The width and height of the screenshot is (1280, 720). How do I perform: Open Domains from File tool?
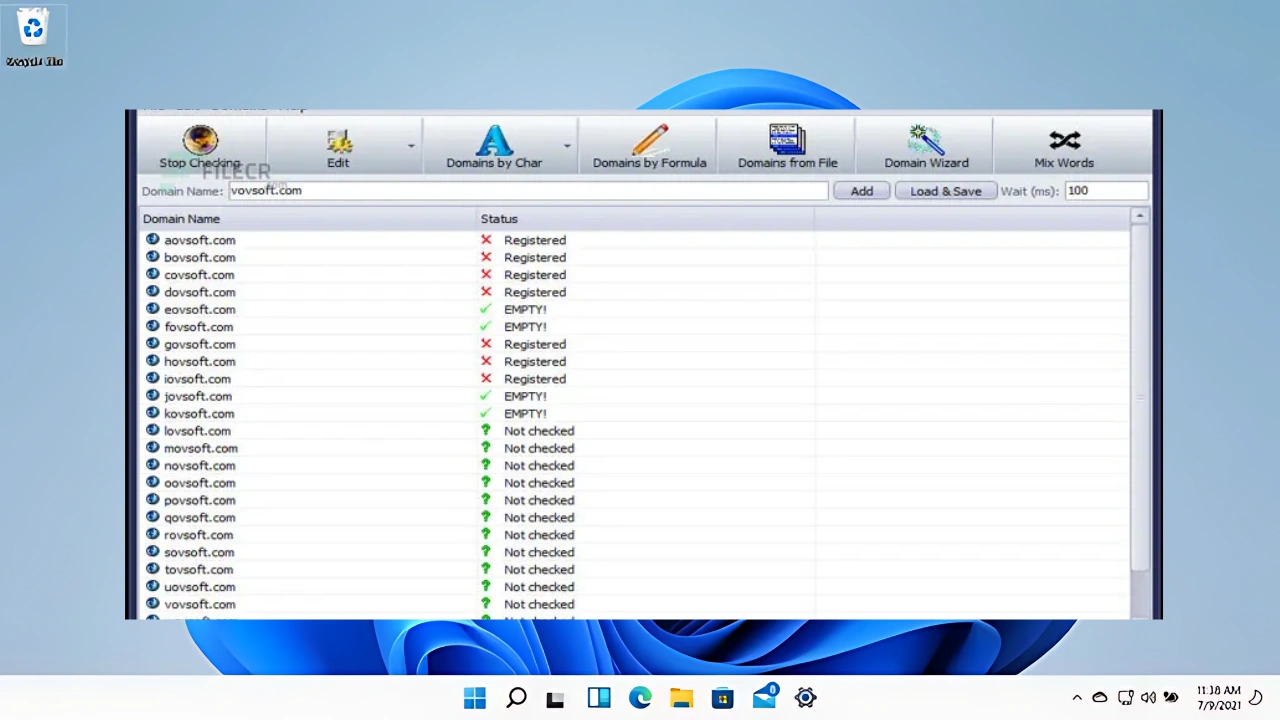pyautogui.click(x=787, y=146)
